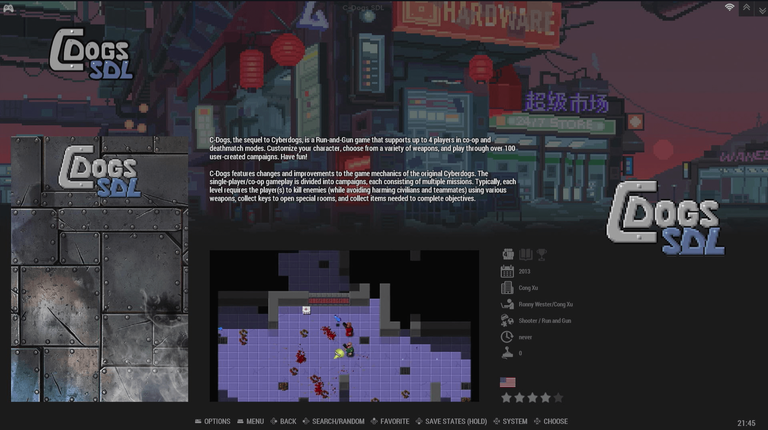Click the select-button icon beside OPTIONS

point(198,421)
